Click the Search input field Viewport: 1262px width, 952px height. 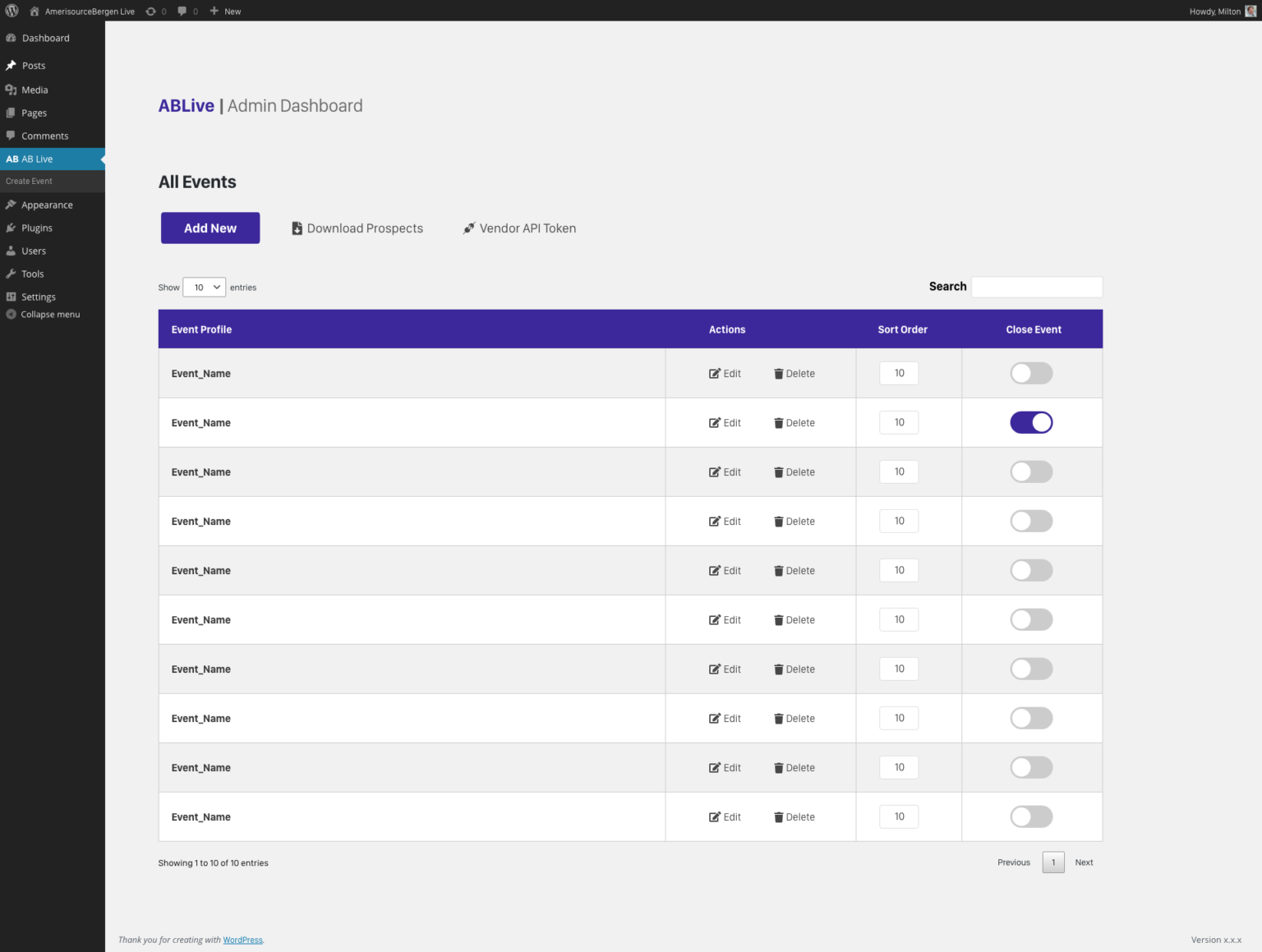1037,287
